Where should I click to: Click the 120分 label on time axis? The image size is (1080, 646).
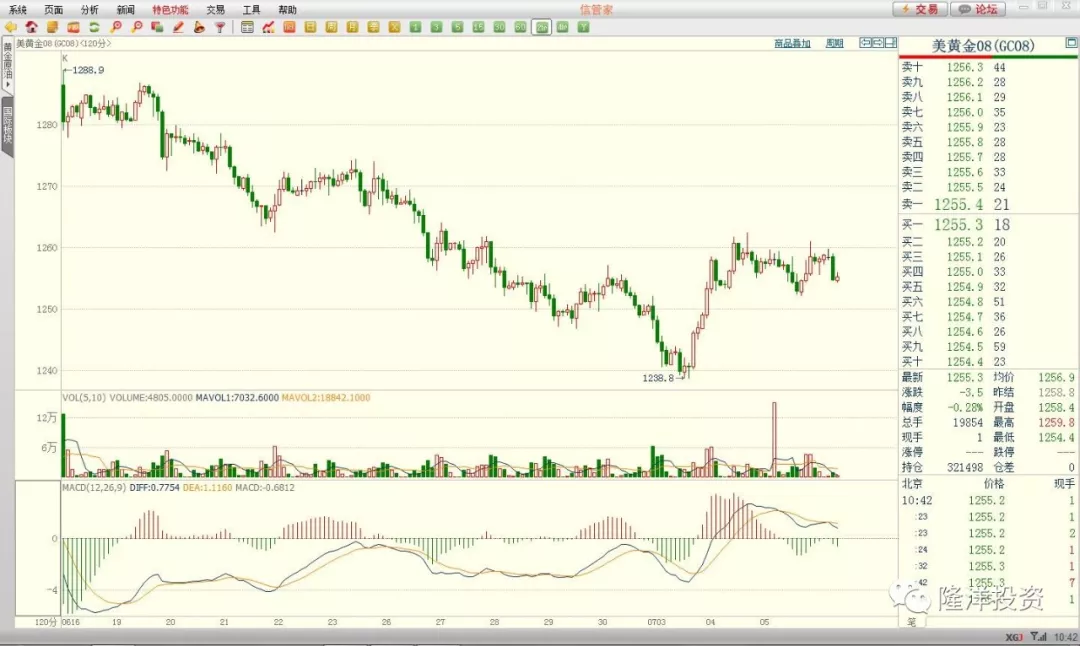click(x=45, y=622)
